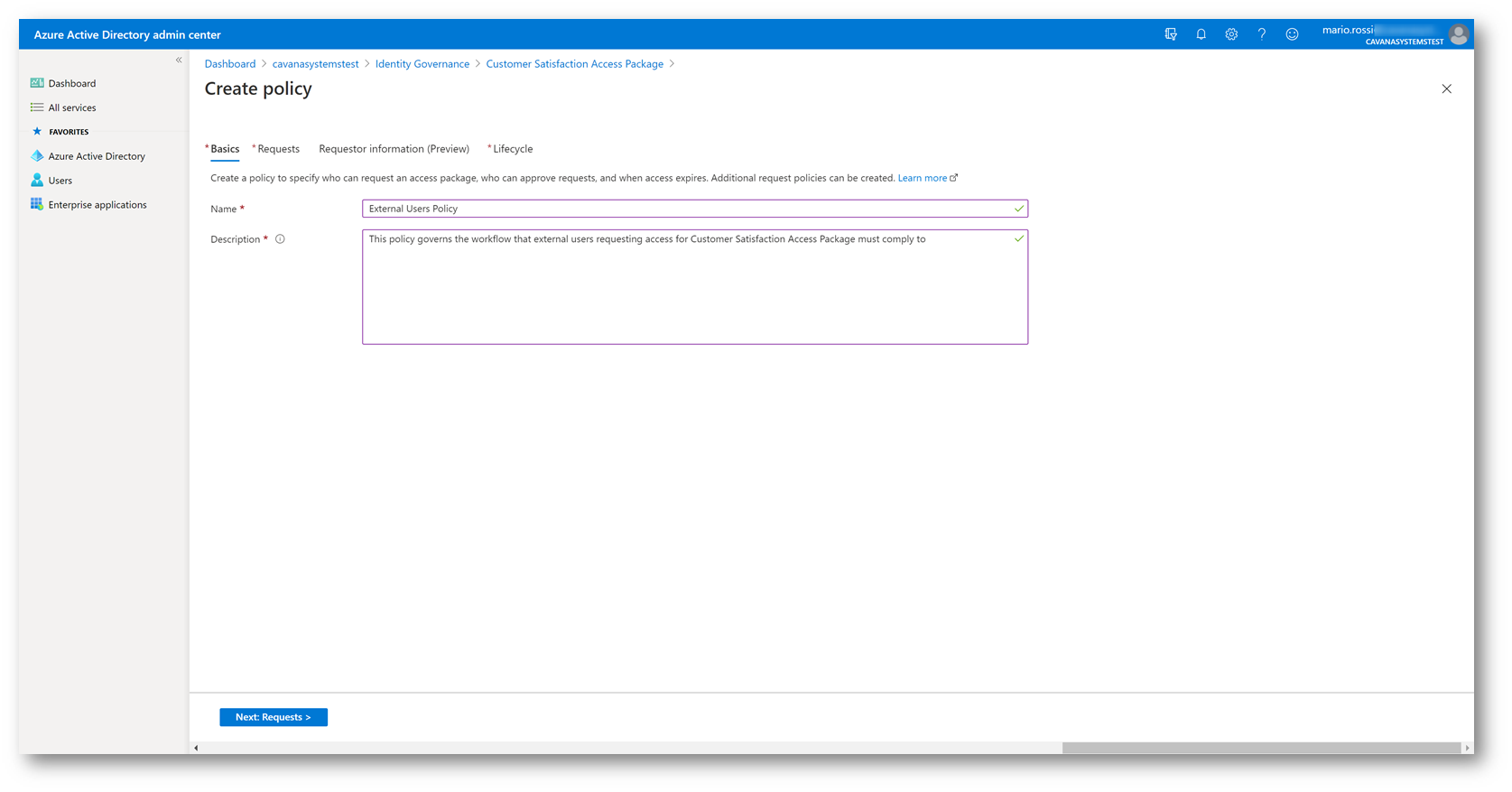
Task: Click the Favorites star icon
Action: coord(37,132)
